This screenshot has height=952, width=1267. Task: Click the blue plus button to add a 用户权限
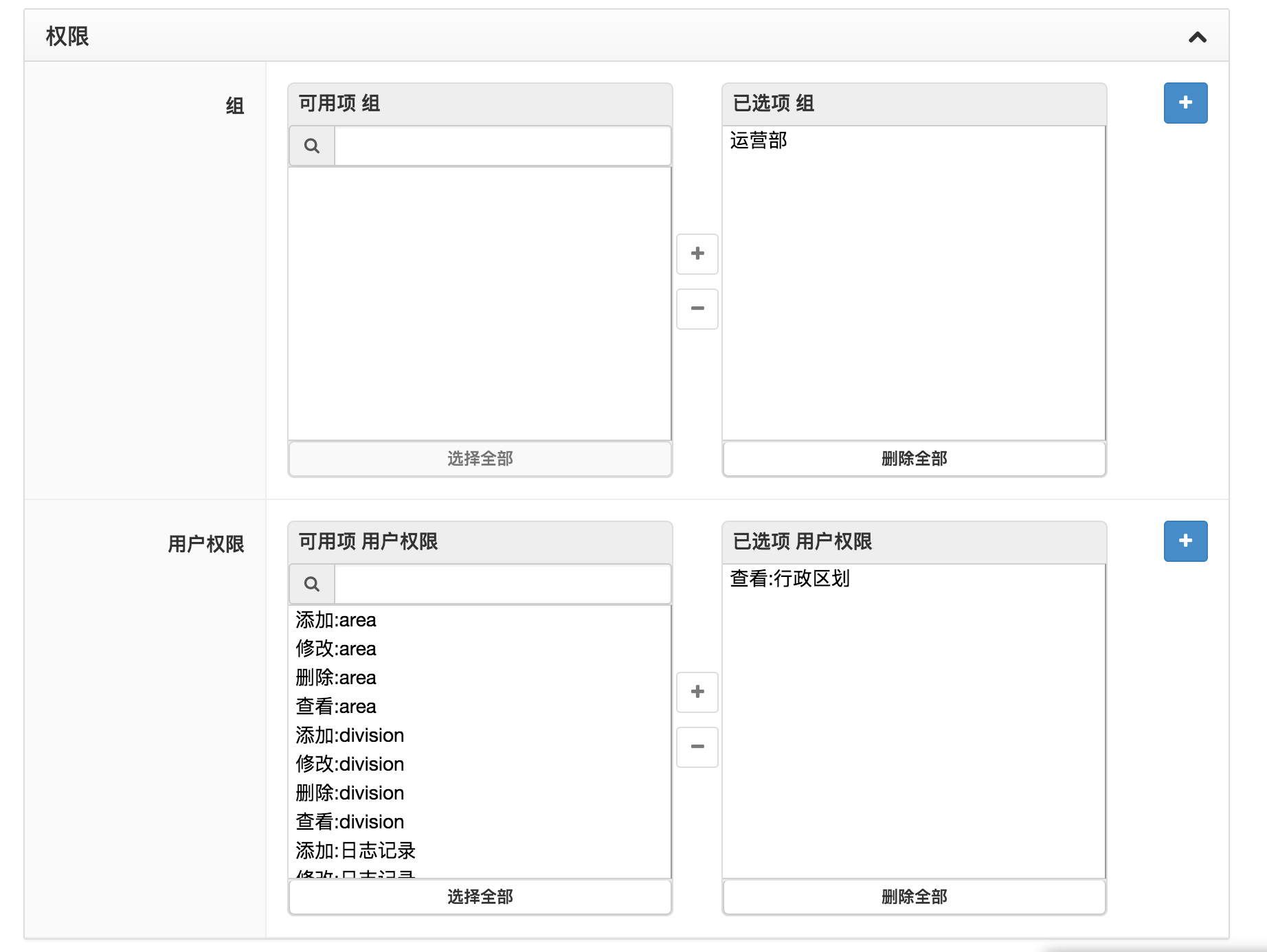point(1185,541)
